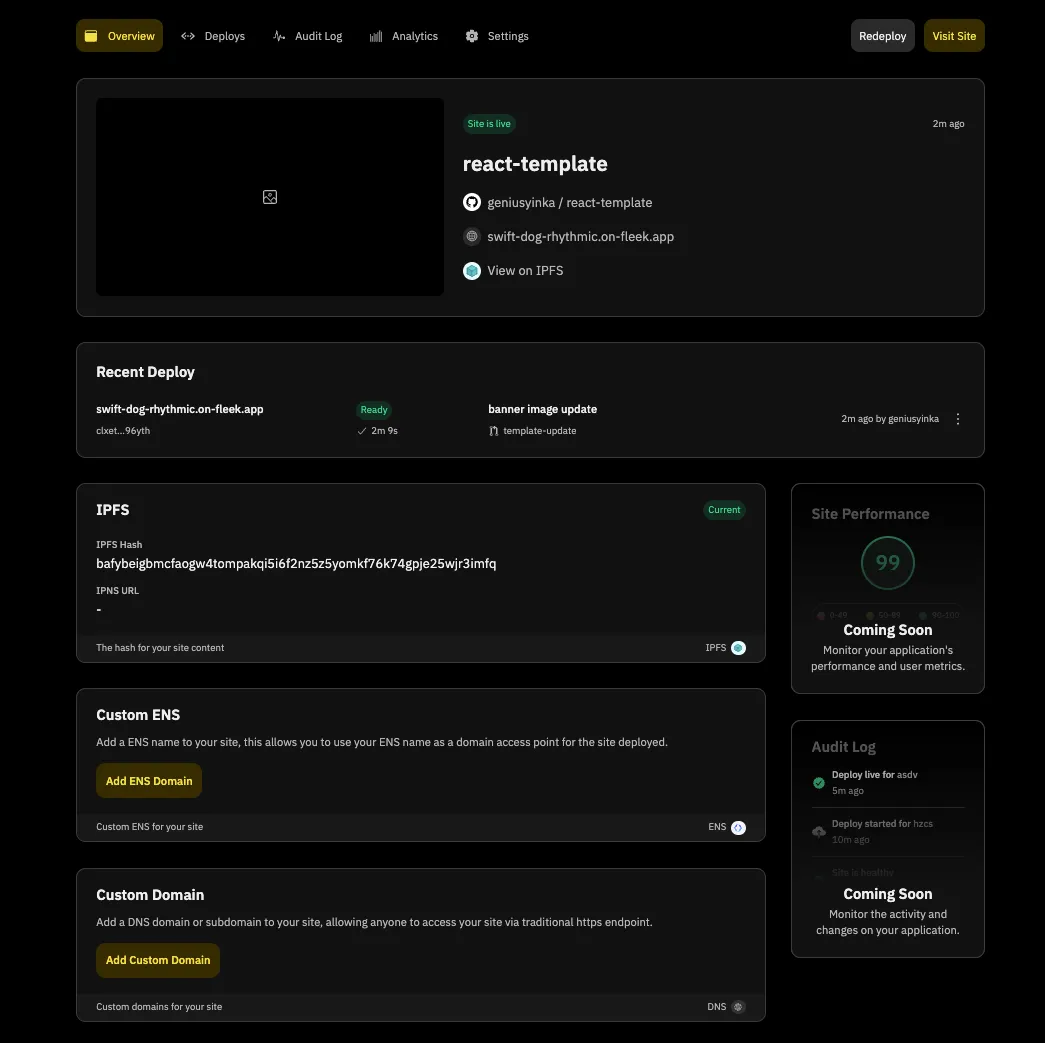Viewport: 1045px width, 1043px height.
Task: Click the green checkmark in Audit Log entry
Action: [x=819, y=782]
